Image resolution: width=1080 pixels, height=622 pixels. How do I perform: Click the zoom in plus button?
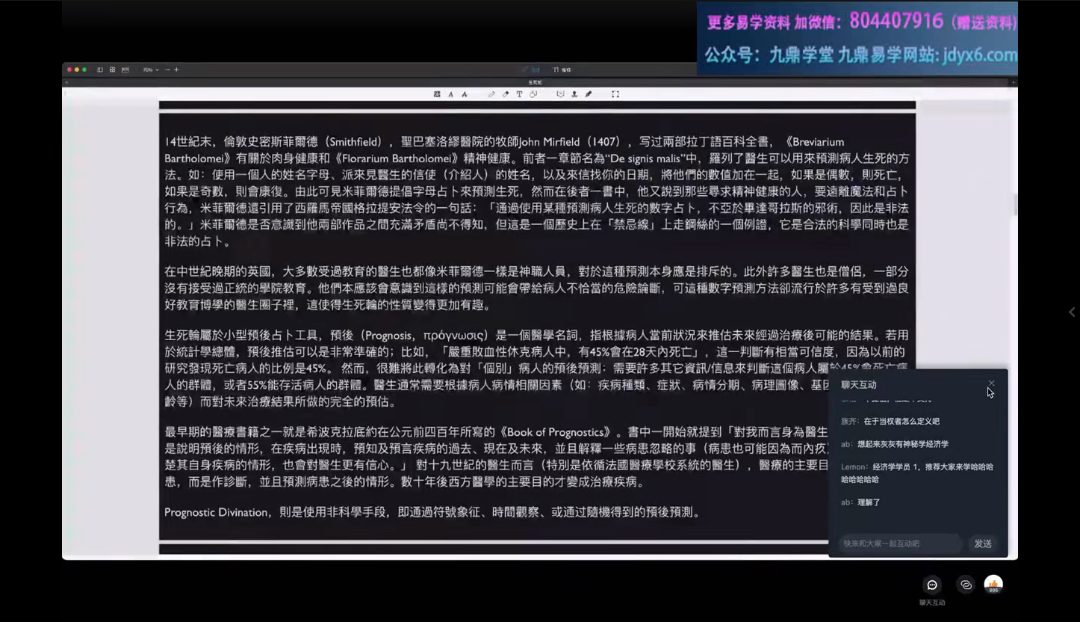click(176, 69)
